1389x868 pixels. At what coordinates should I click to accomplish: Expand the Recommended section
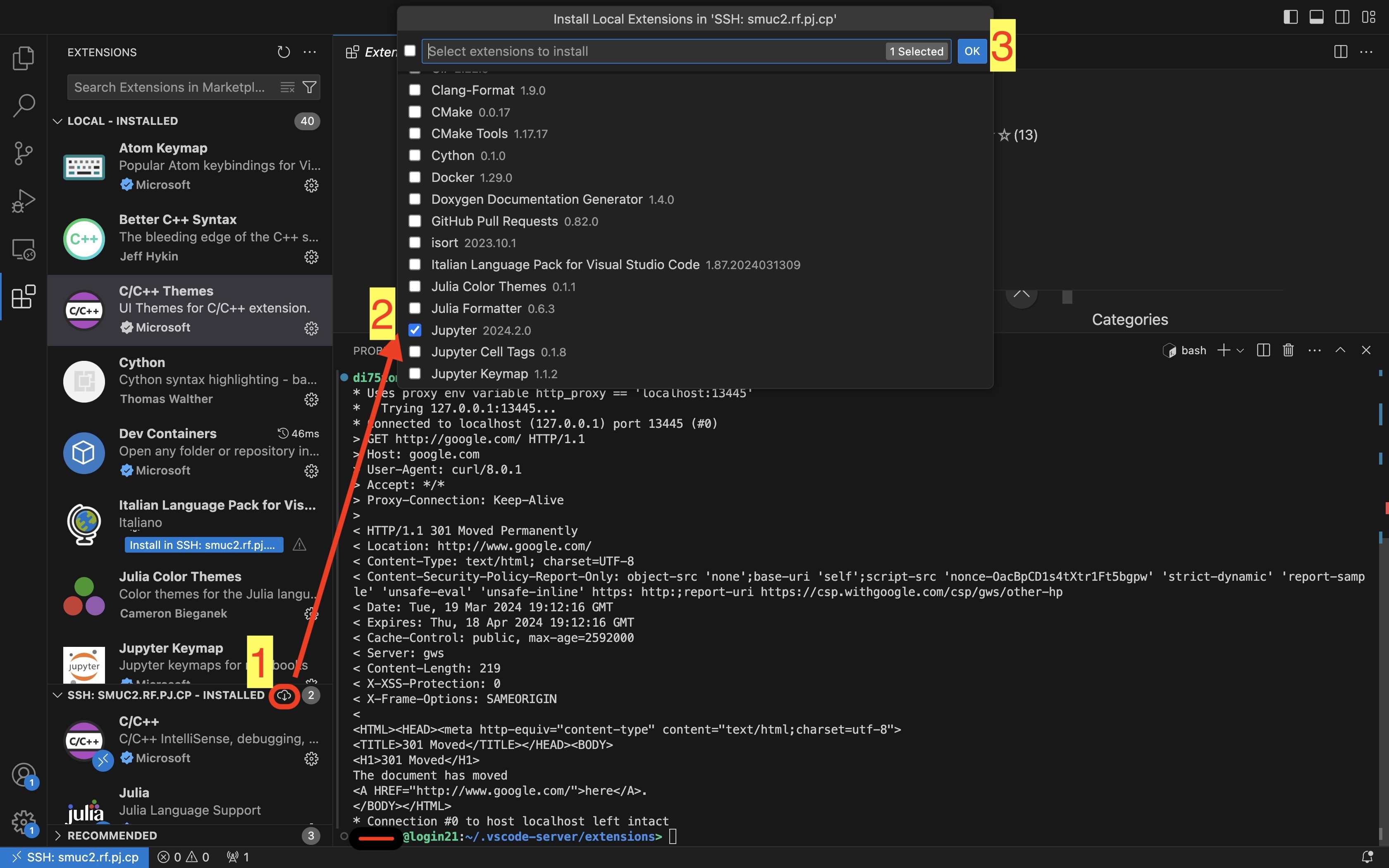[57, 835]
